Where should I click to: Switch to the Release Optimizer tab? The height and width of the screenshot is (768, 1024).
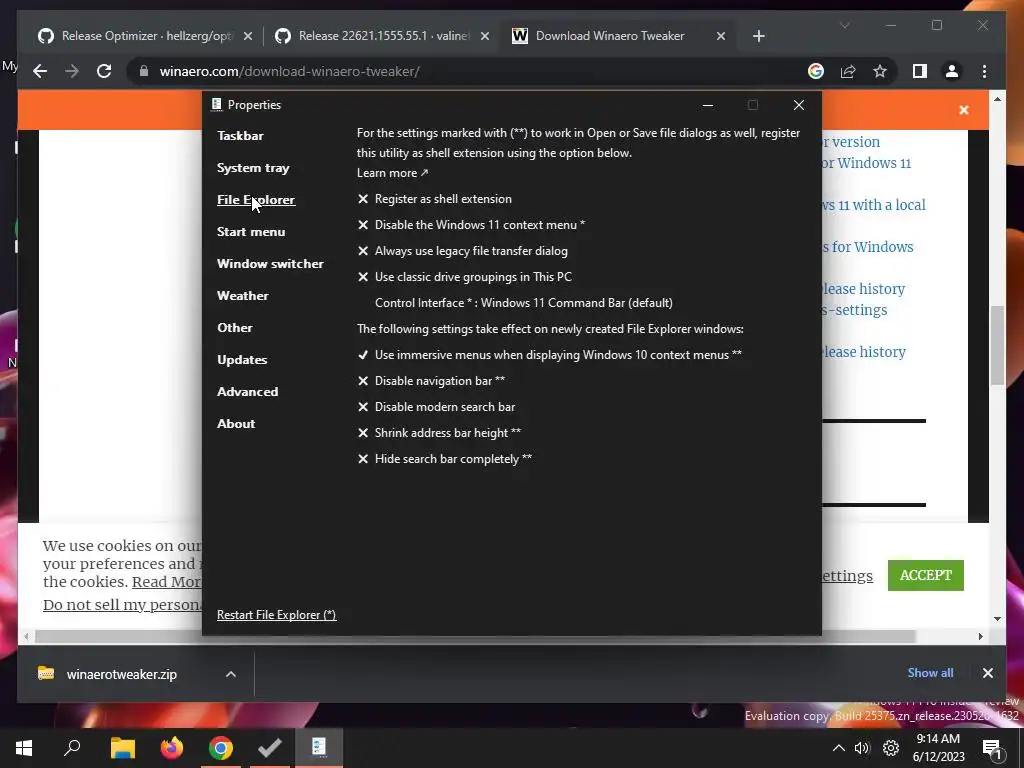[136, 36]
